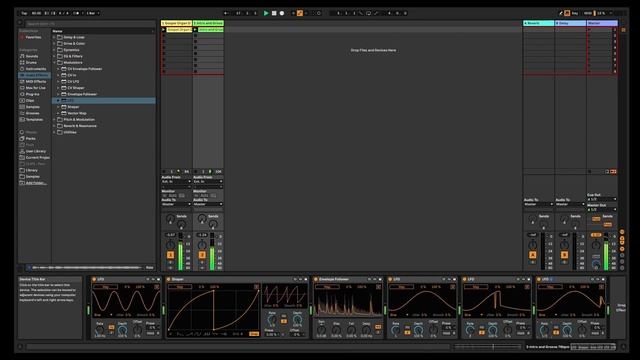
Task: Toggle track 1 activator button
Action: point(170,255)
